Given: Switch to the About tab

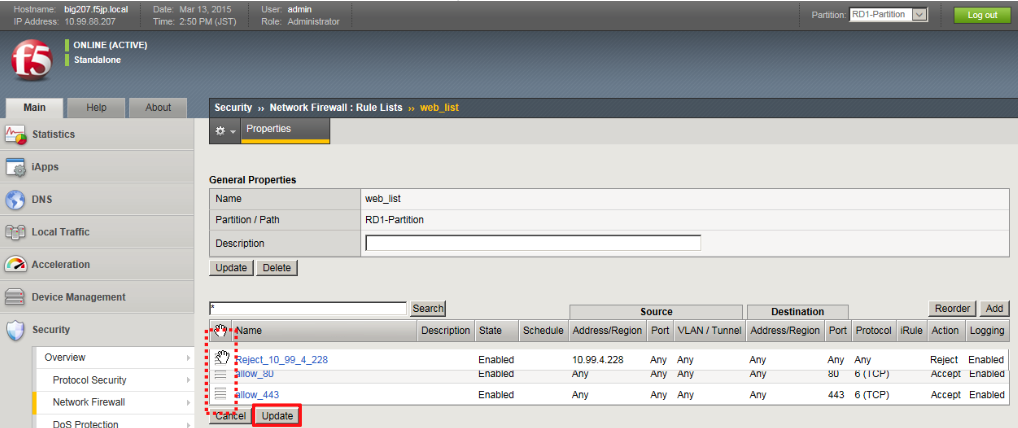Looking at the screenshot, I should coord(158,108).
